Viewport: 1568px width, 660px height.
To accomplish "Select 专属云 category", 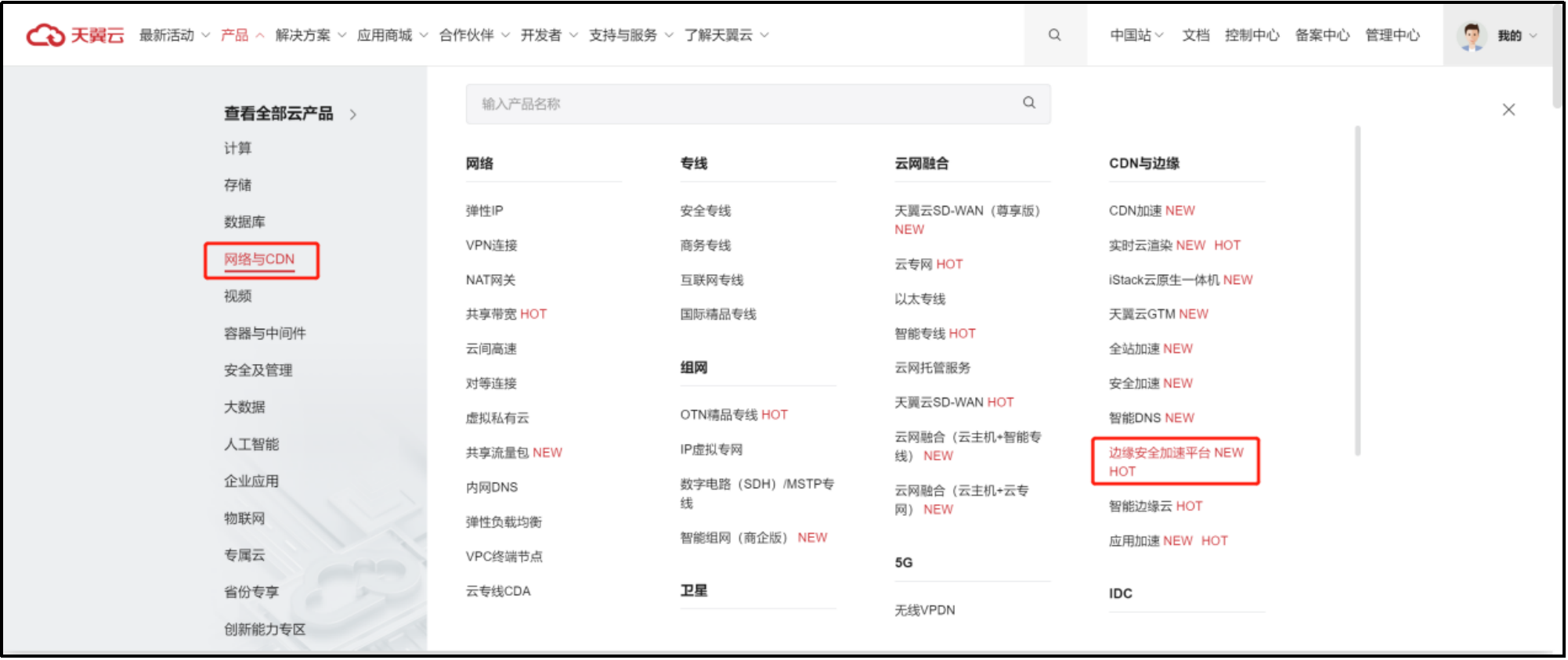I will click(x=244, y=555).
